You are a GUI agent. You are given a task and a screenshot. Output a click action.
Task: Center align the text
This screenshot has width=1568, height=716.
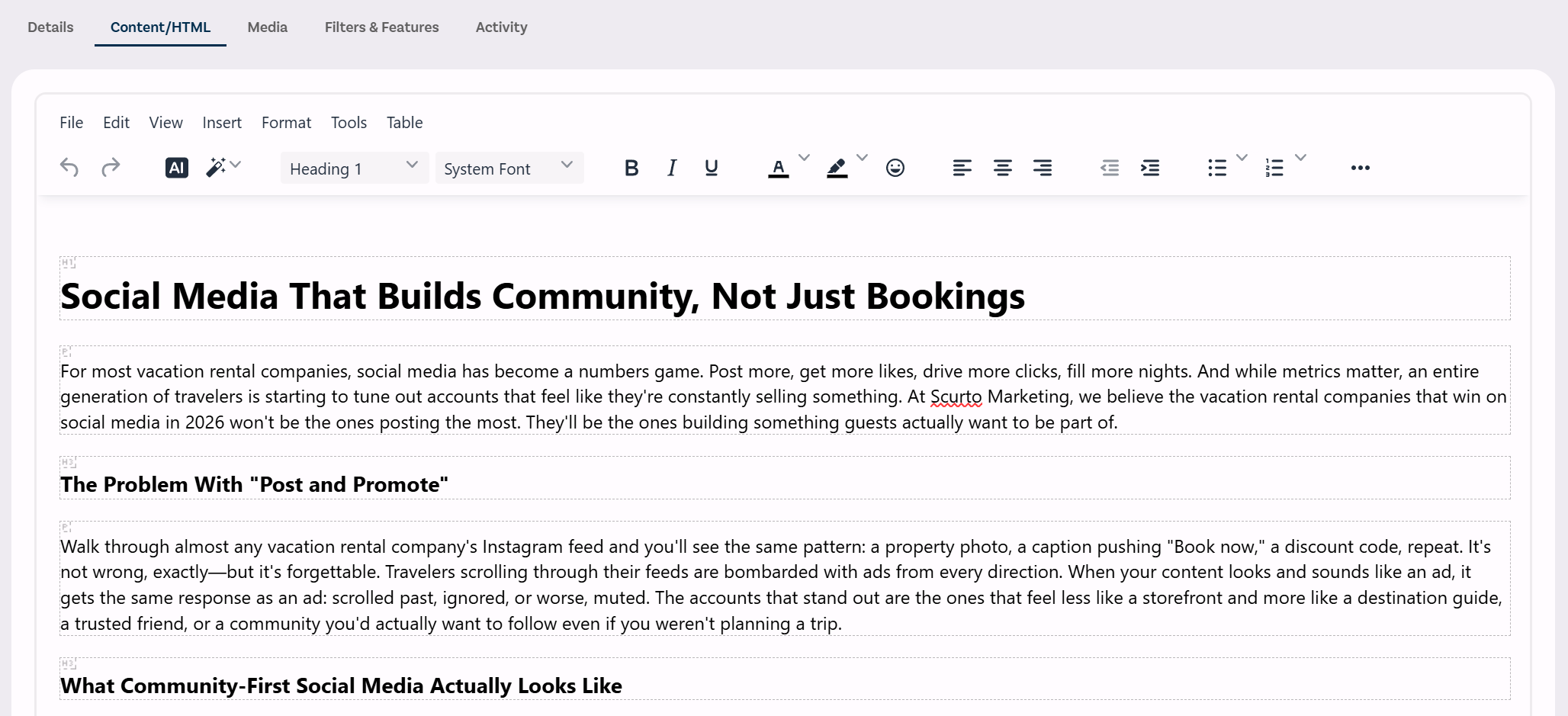tap(1003, 168)
